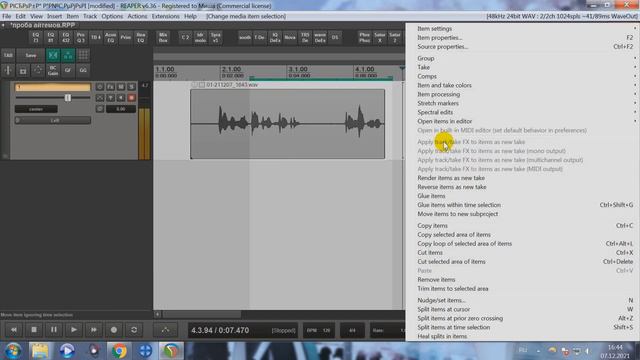Screen dimensions: 640x360
Task: Click the audio item waveform in arrange view
Action: pyautogui.click(x=287, y=124)
